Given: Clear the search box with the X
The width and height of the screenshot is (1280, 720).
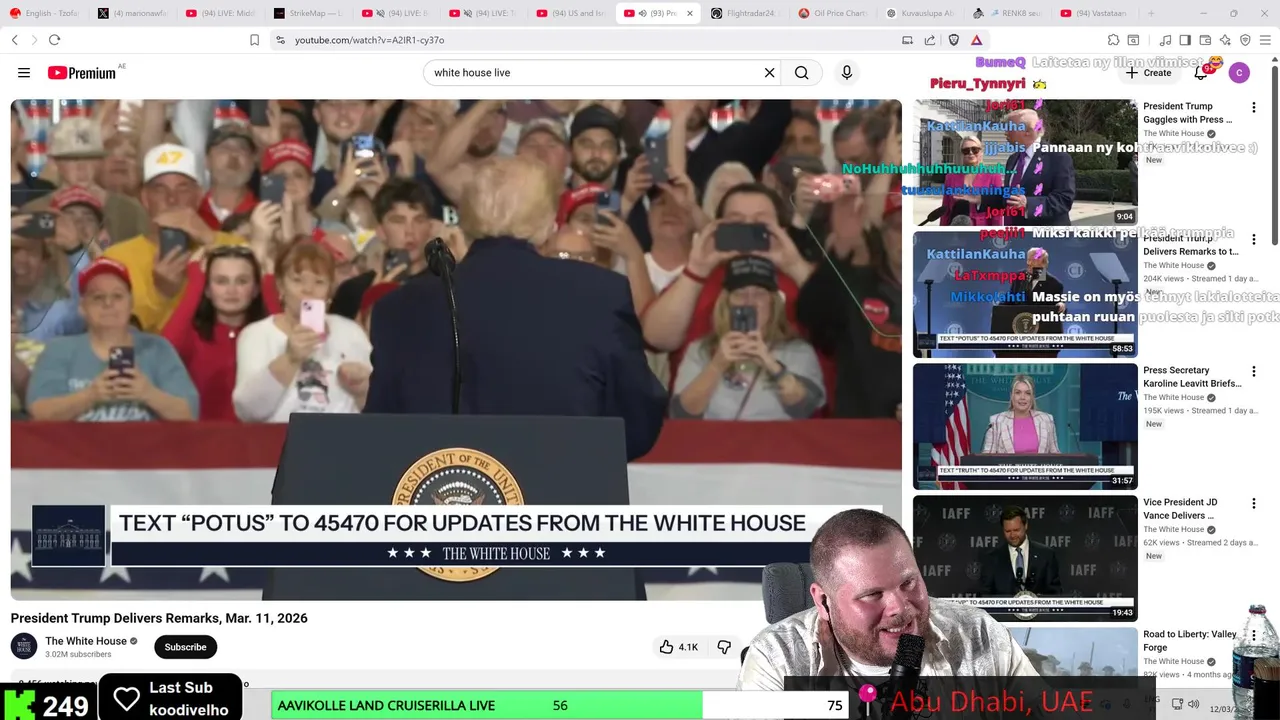Looking at the screenshot, I should coord(769,73).
